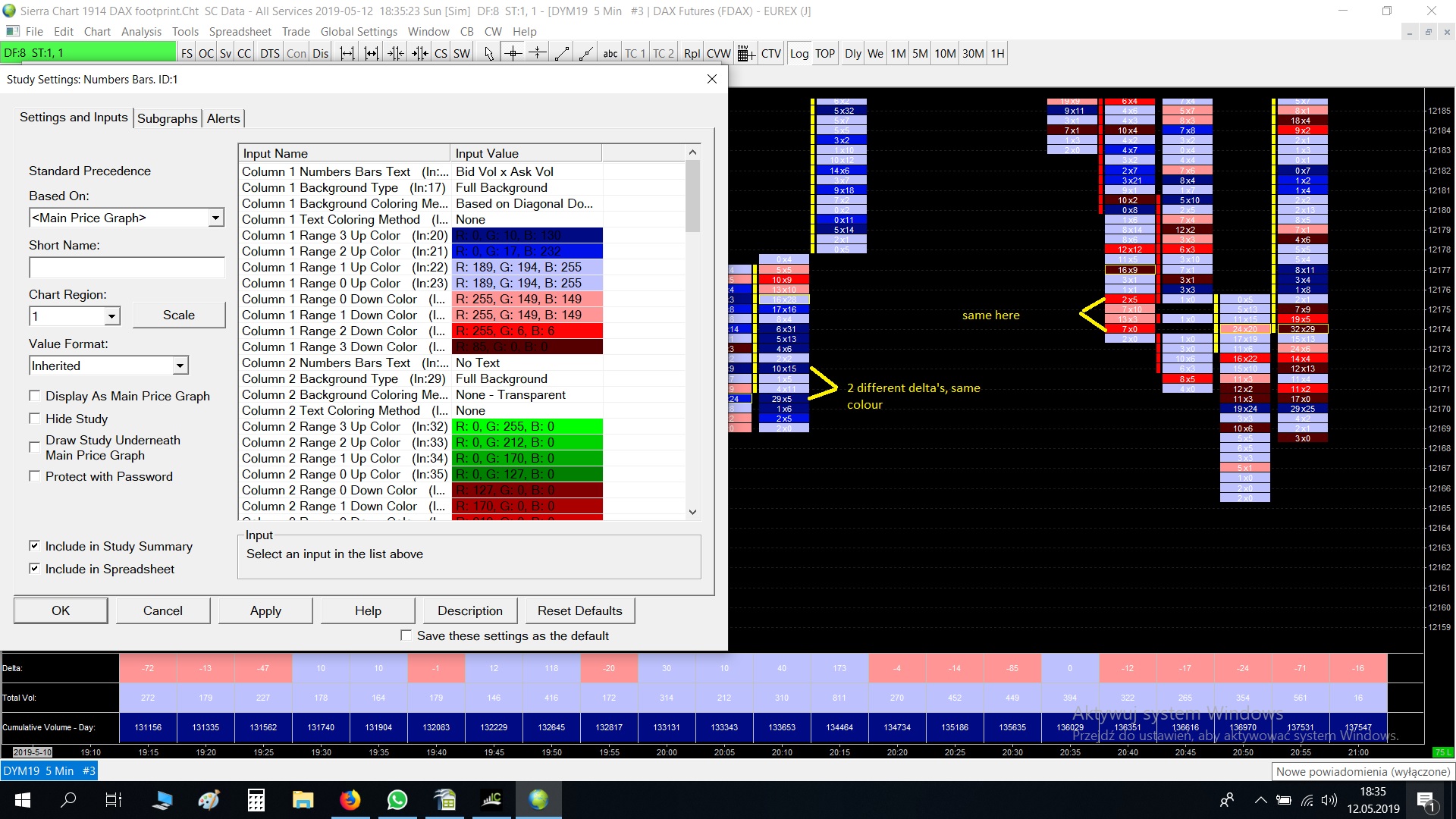The width and height of the screenshot is (1456, 819).
Task: Open the Based On dropdown
Action: point(215,218)
